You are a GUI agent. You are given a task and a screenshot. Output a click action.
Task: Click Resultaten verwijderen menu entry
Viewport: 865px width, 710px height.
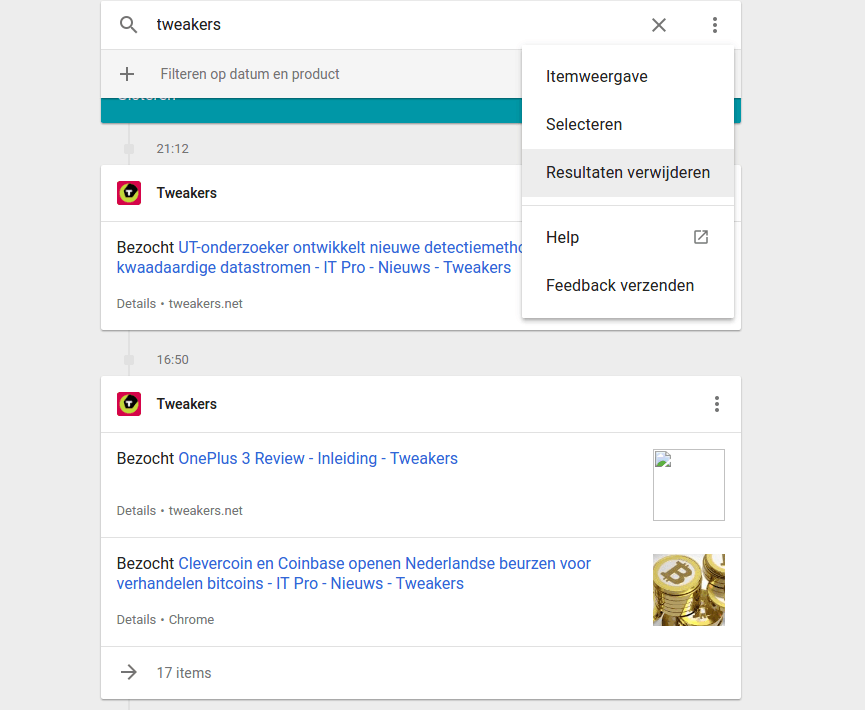click(628, 172)
